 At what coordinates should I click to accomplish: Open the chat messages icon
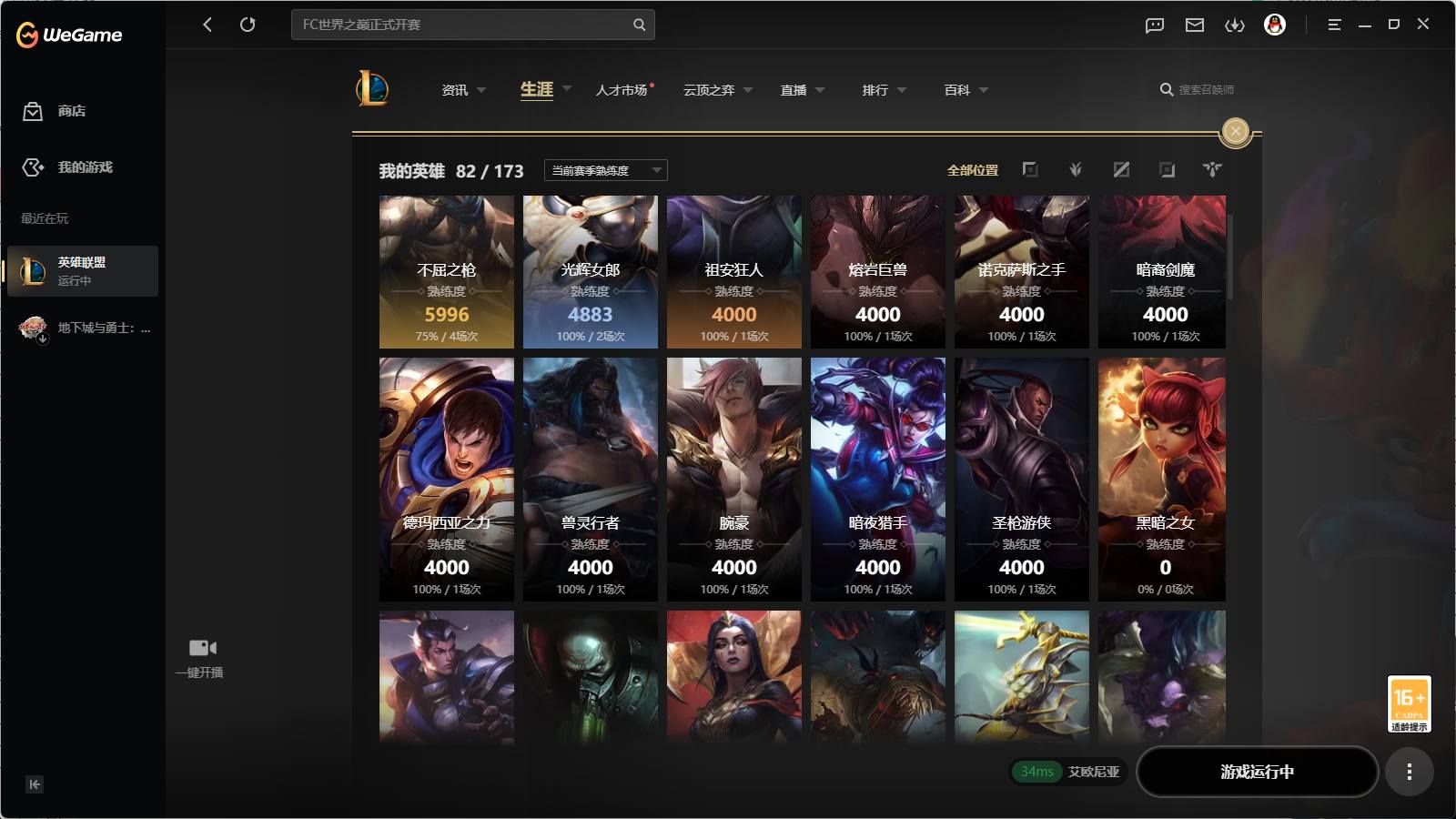(1155, 25)
